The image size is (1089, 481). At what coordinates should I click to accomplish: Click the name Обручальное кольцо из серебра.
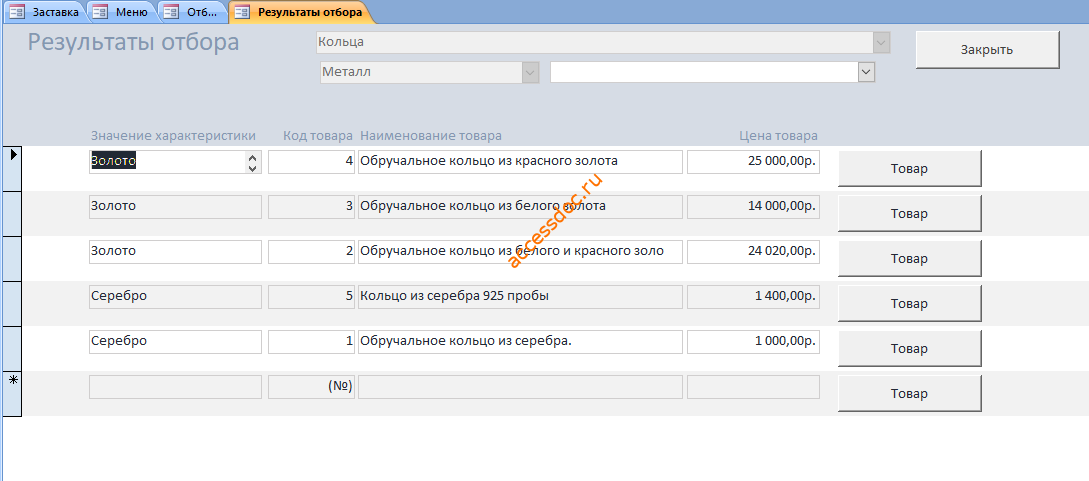coord(520,341)
